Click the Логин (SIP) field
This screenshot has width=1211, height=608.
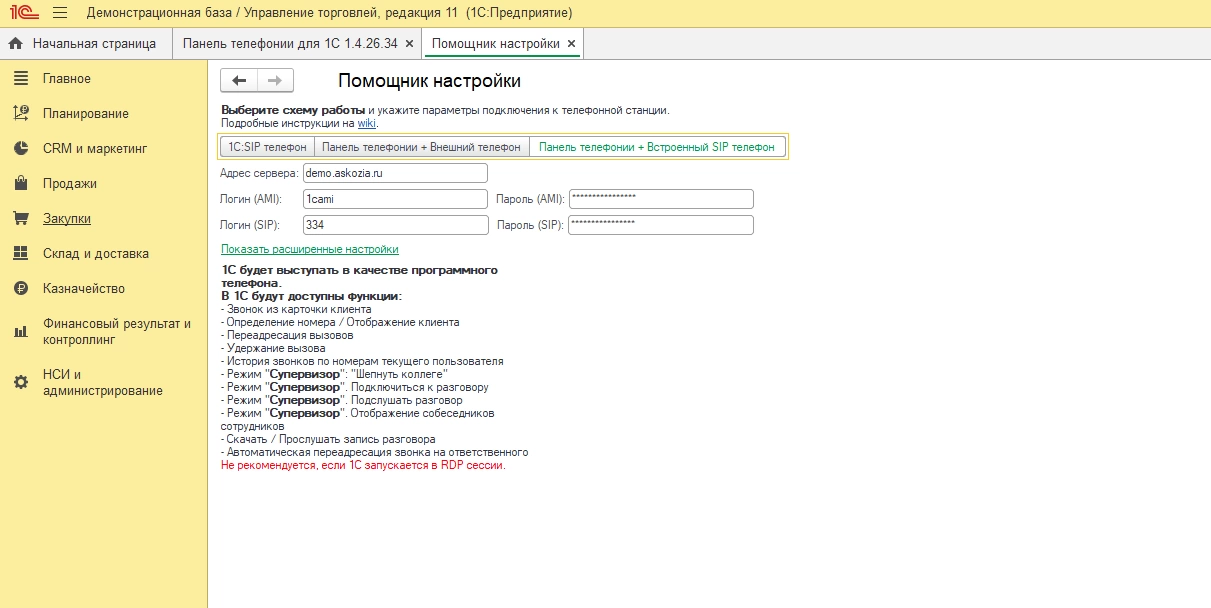(395, 225)
